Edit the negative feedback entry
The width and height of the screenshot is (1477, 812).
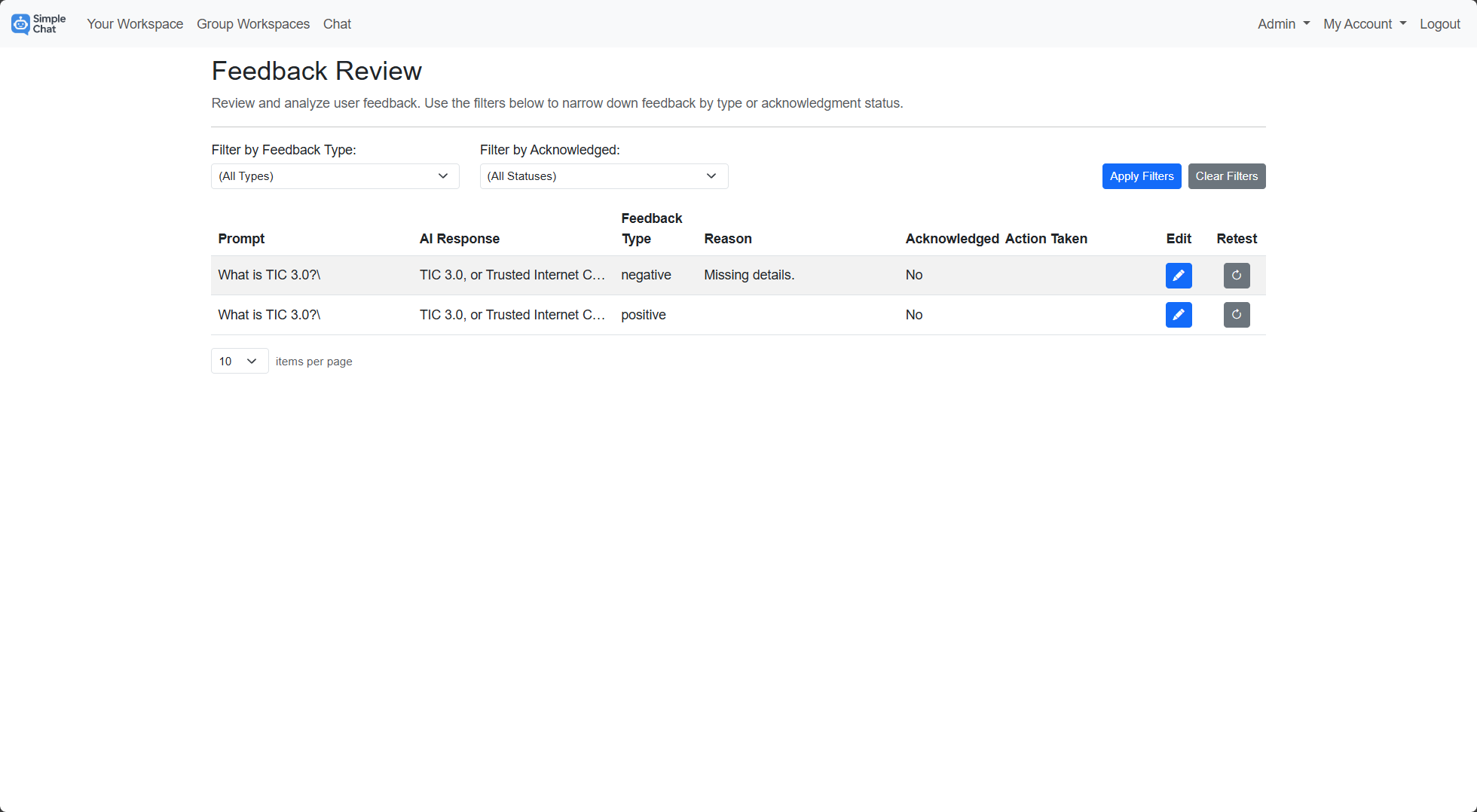click(1179, 276)
